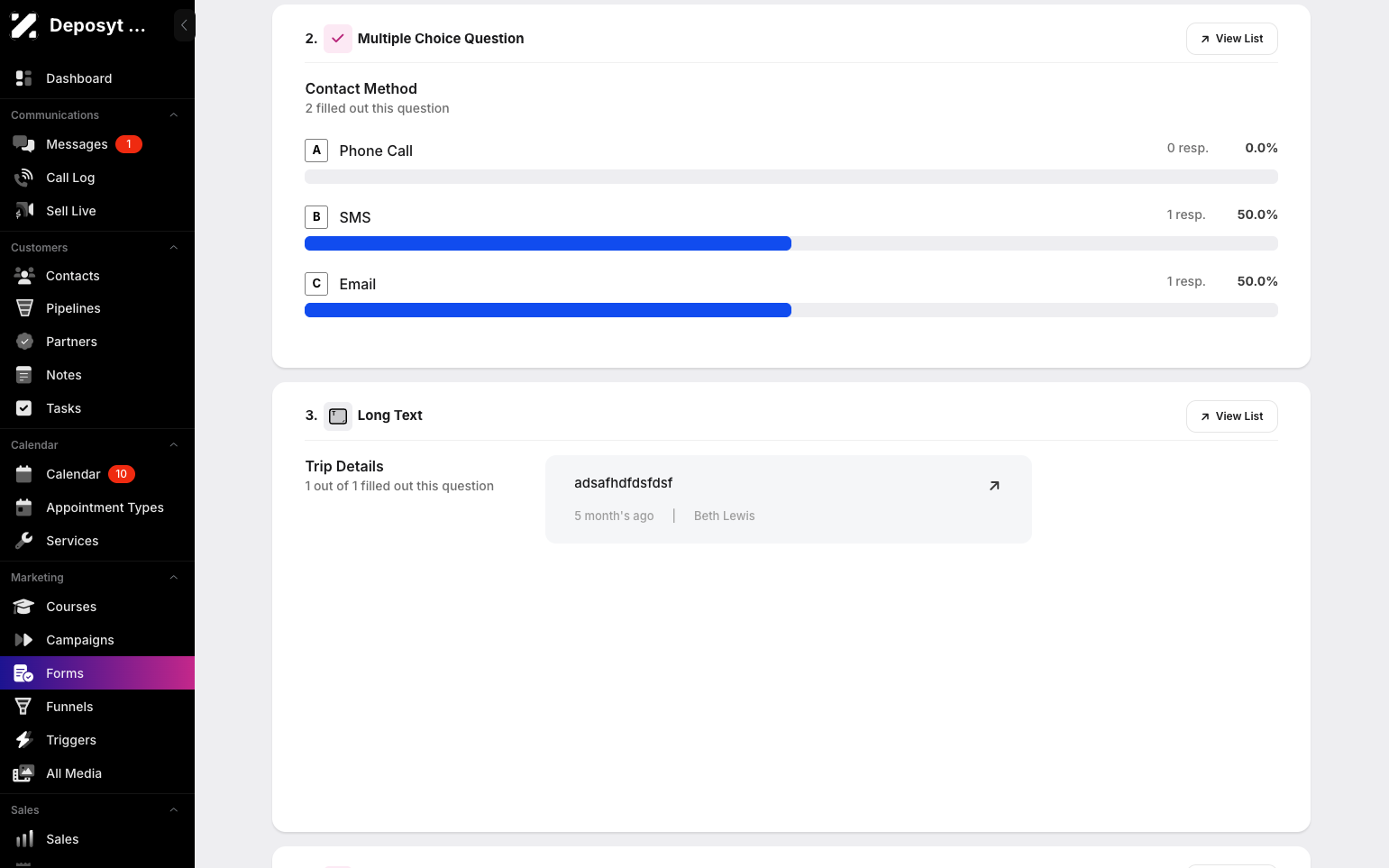Click the Email response progress bar
Screen dimensions: 1389x868
(791, 310)
